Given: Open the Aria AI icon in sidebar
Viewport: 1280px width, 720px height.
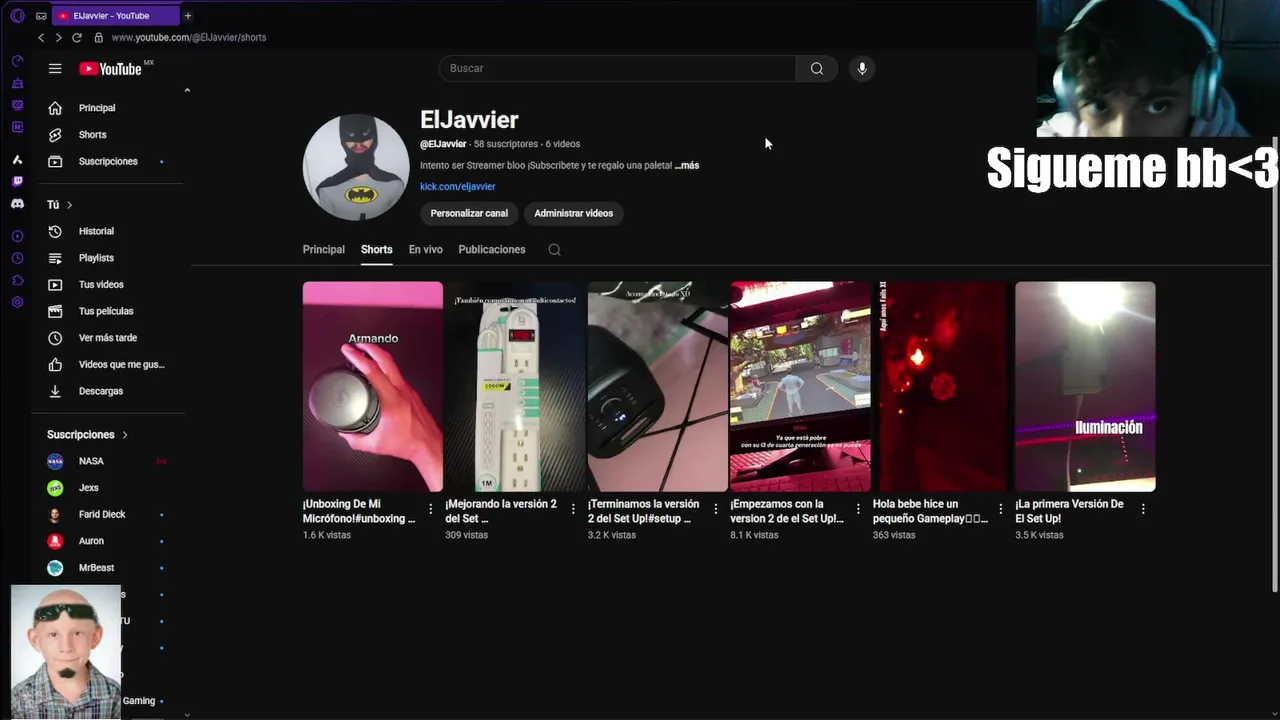Looking at the screenshot, I should (x=17, y=160).
